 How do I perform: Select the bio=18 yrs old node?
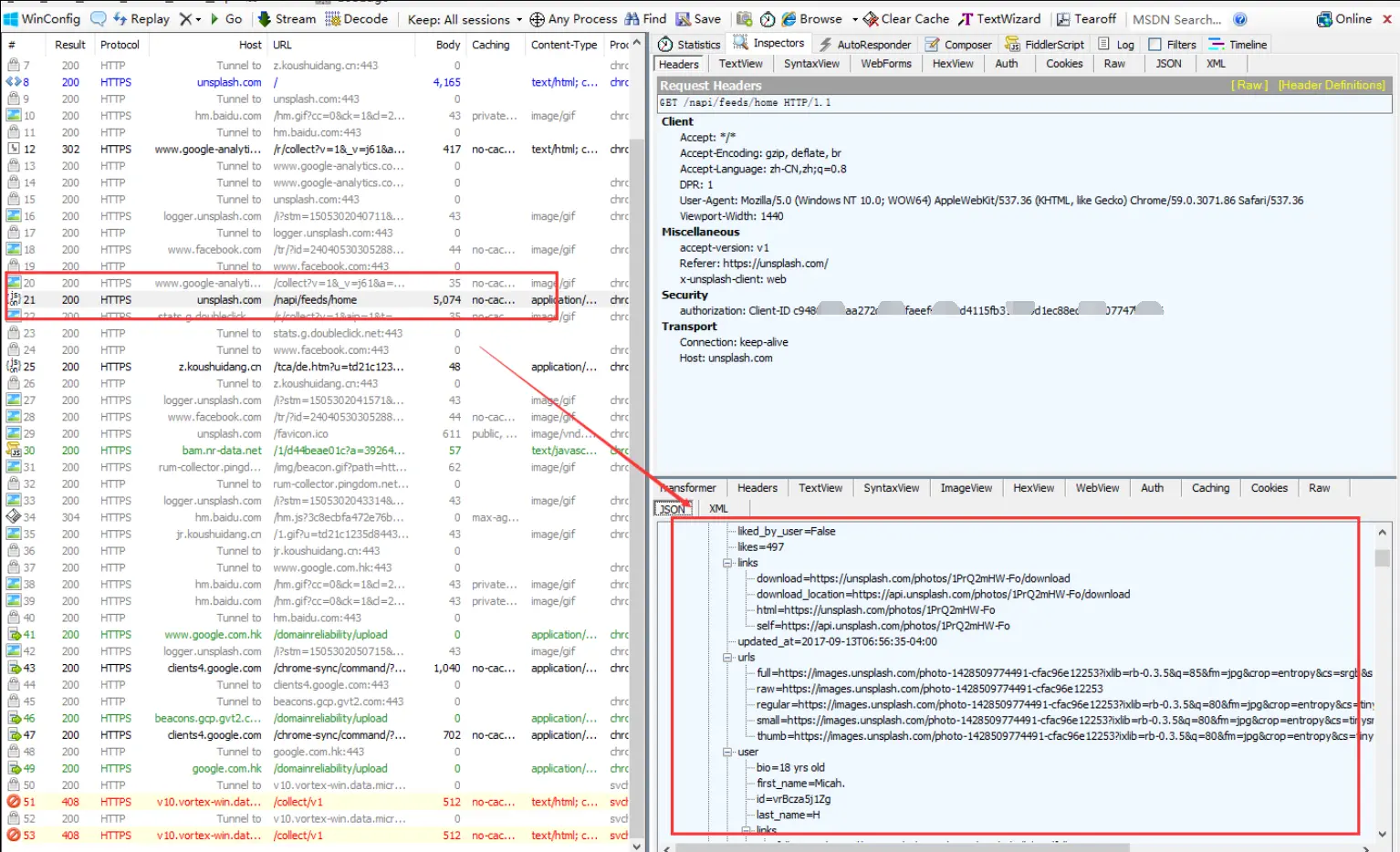pyautogui.click(x=790, y=768)
